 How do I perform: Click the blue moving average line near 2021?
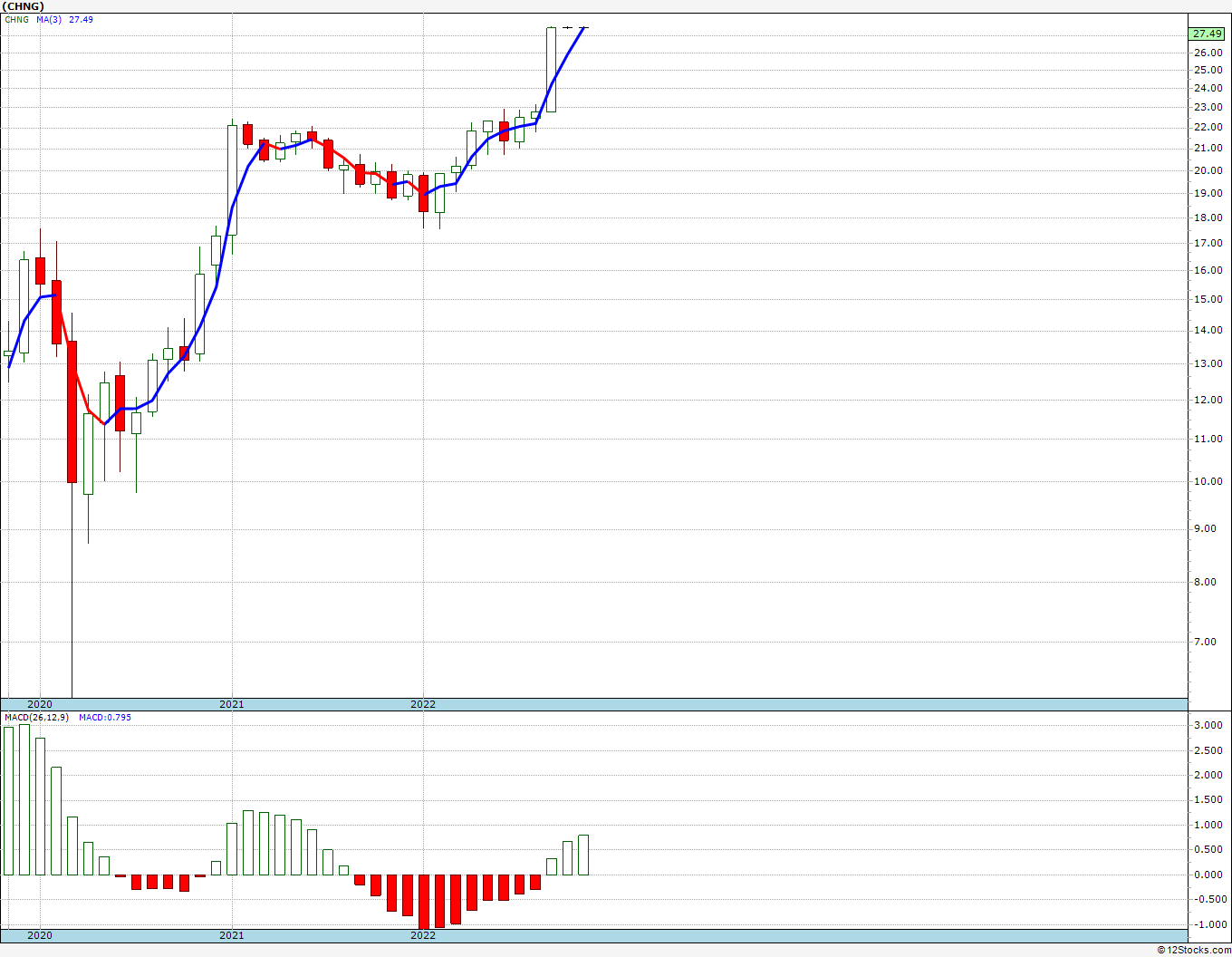coord(232,210)
